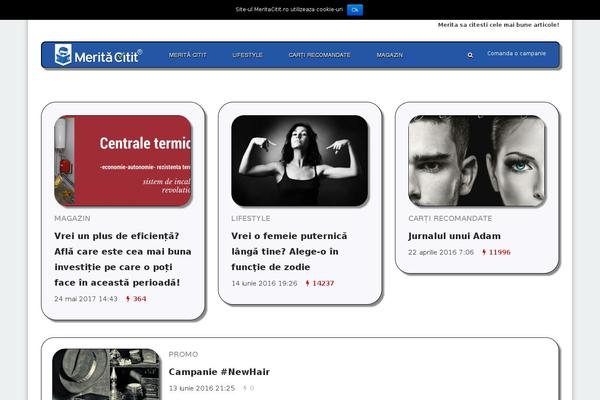This screenshot has height=400, width=600.
Task: Click view count 364 lightning icon
Action: point(128,299)
